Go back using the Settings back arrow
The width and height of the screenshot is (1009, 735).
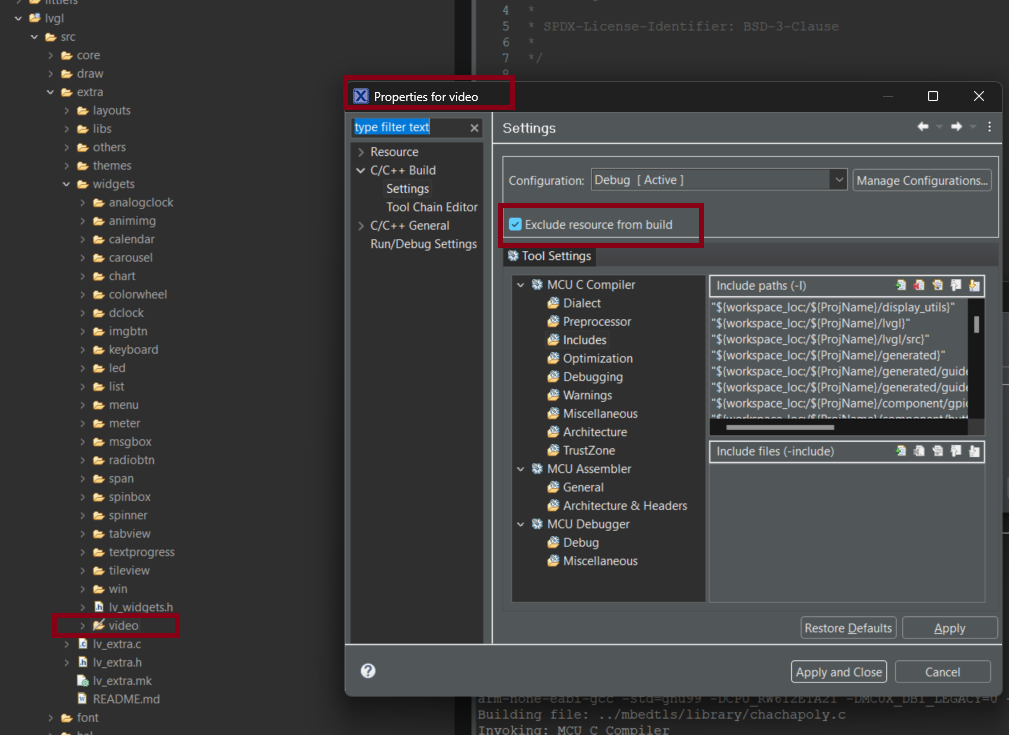click(x=923, y=127)
